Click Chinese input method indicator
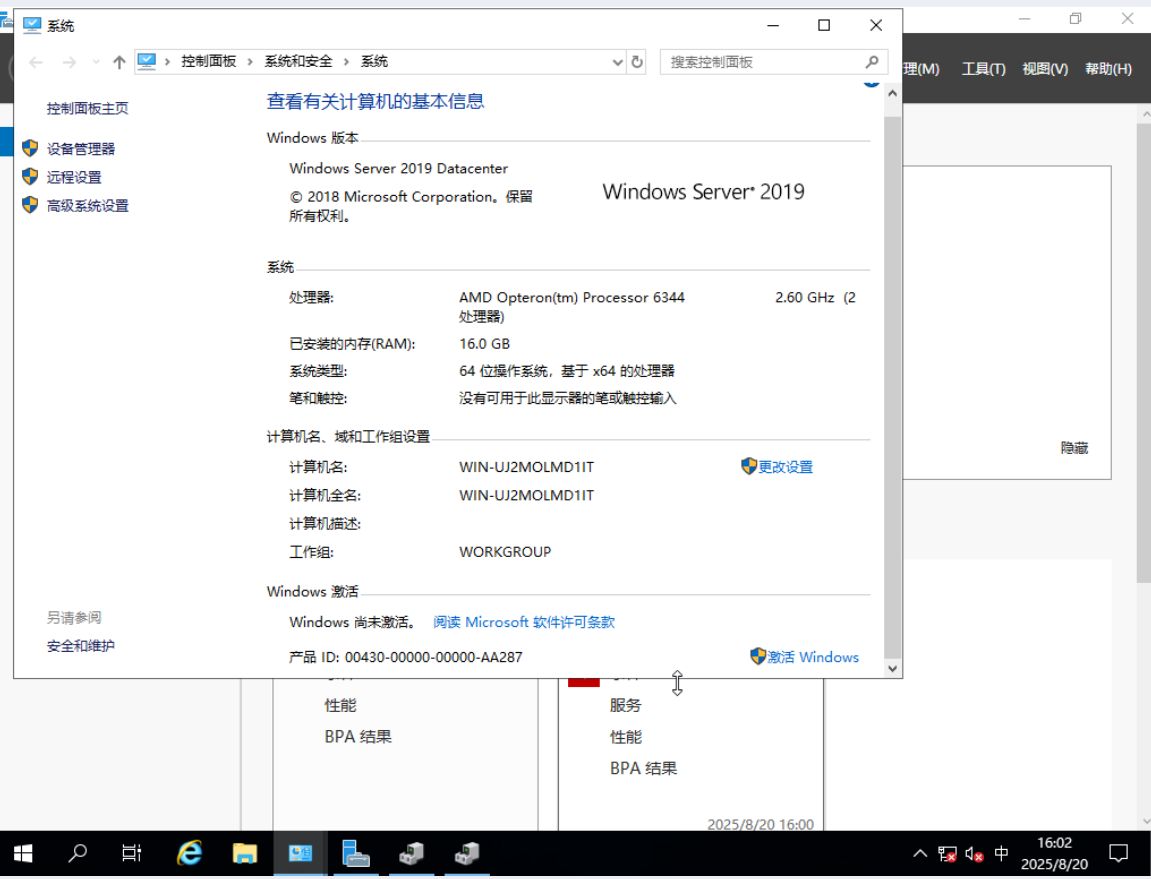 [1001, 853]
